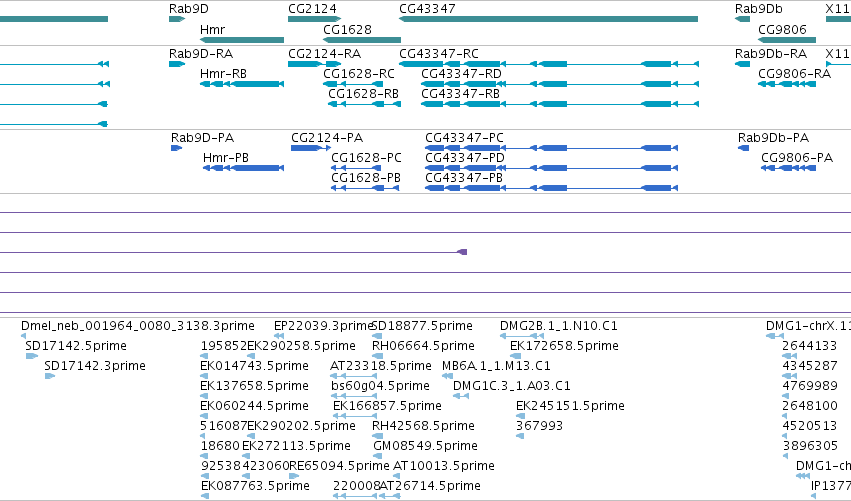Select the SD18877.5prime EST label
Image resolution: width=851 pixels, height=501 pixels.
click(x=422, y=326)
